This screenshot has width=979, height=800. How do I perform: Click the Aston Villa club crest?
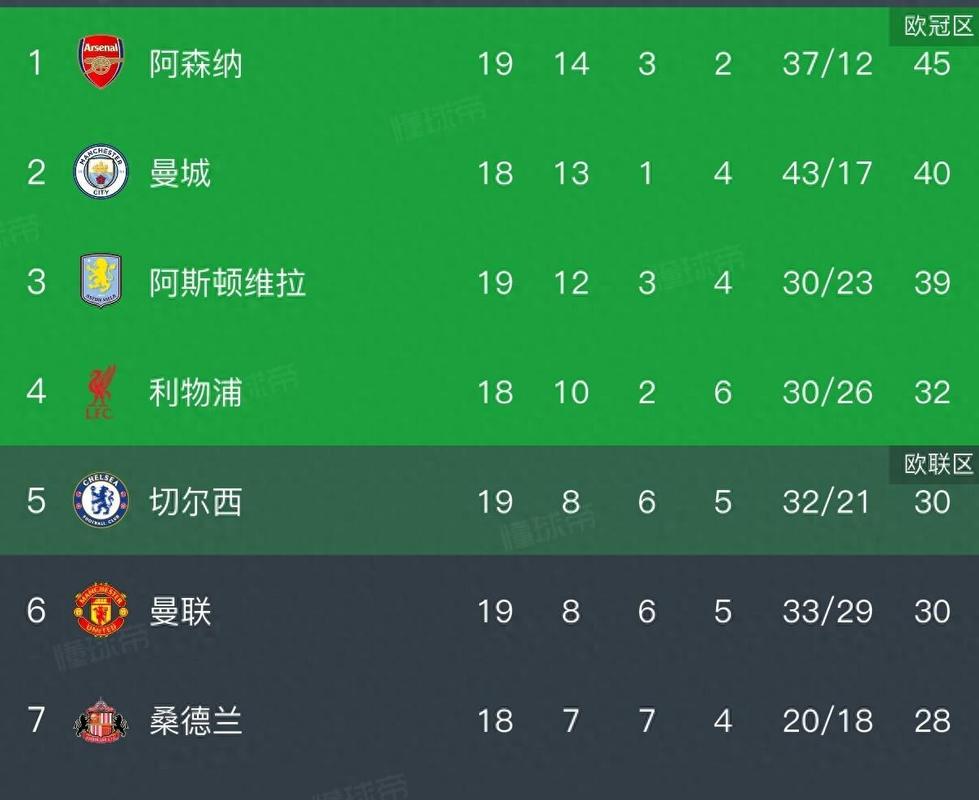pyautogui.click(x=101, y=281)
